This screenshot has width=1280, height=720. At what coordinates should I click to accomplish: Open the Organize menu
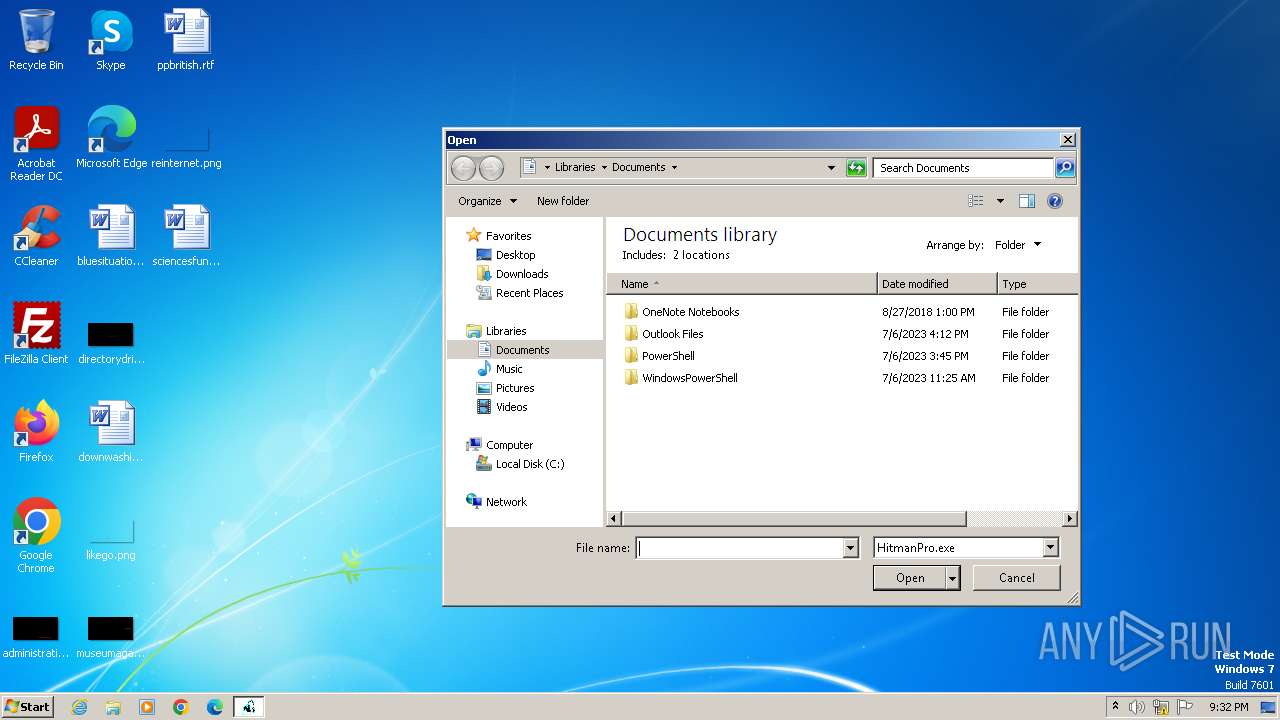(x=488, y=201)
